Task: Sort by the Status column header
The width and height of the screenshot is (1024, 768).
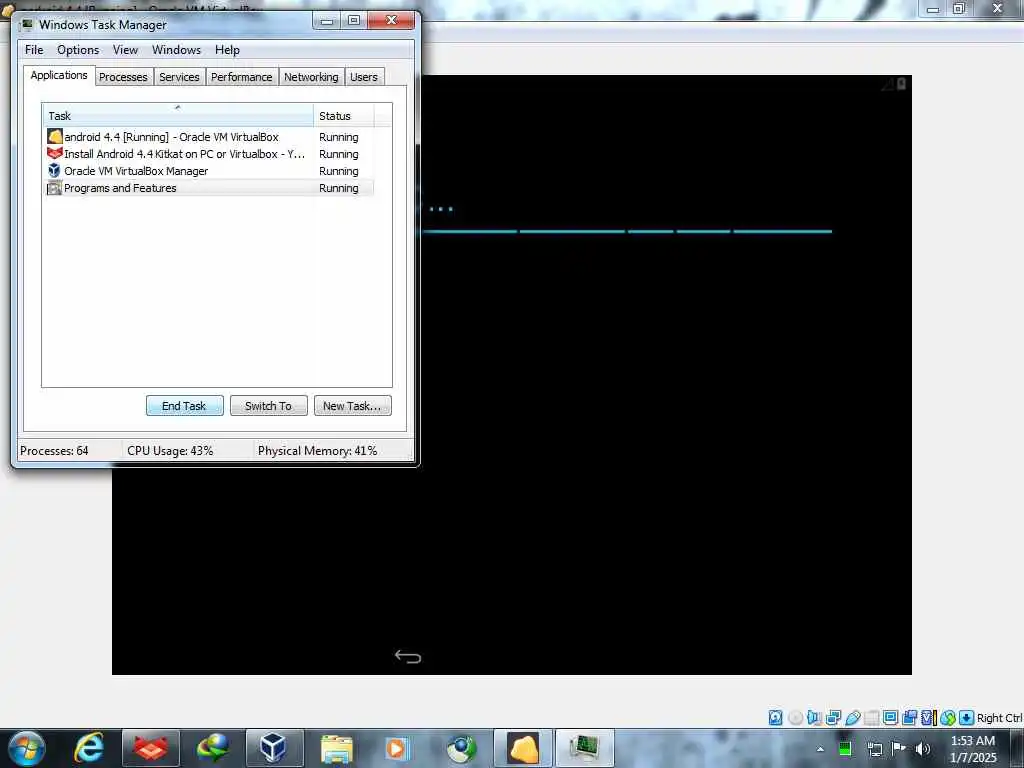Action: [x=344, y=115]
